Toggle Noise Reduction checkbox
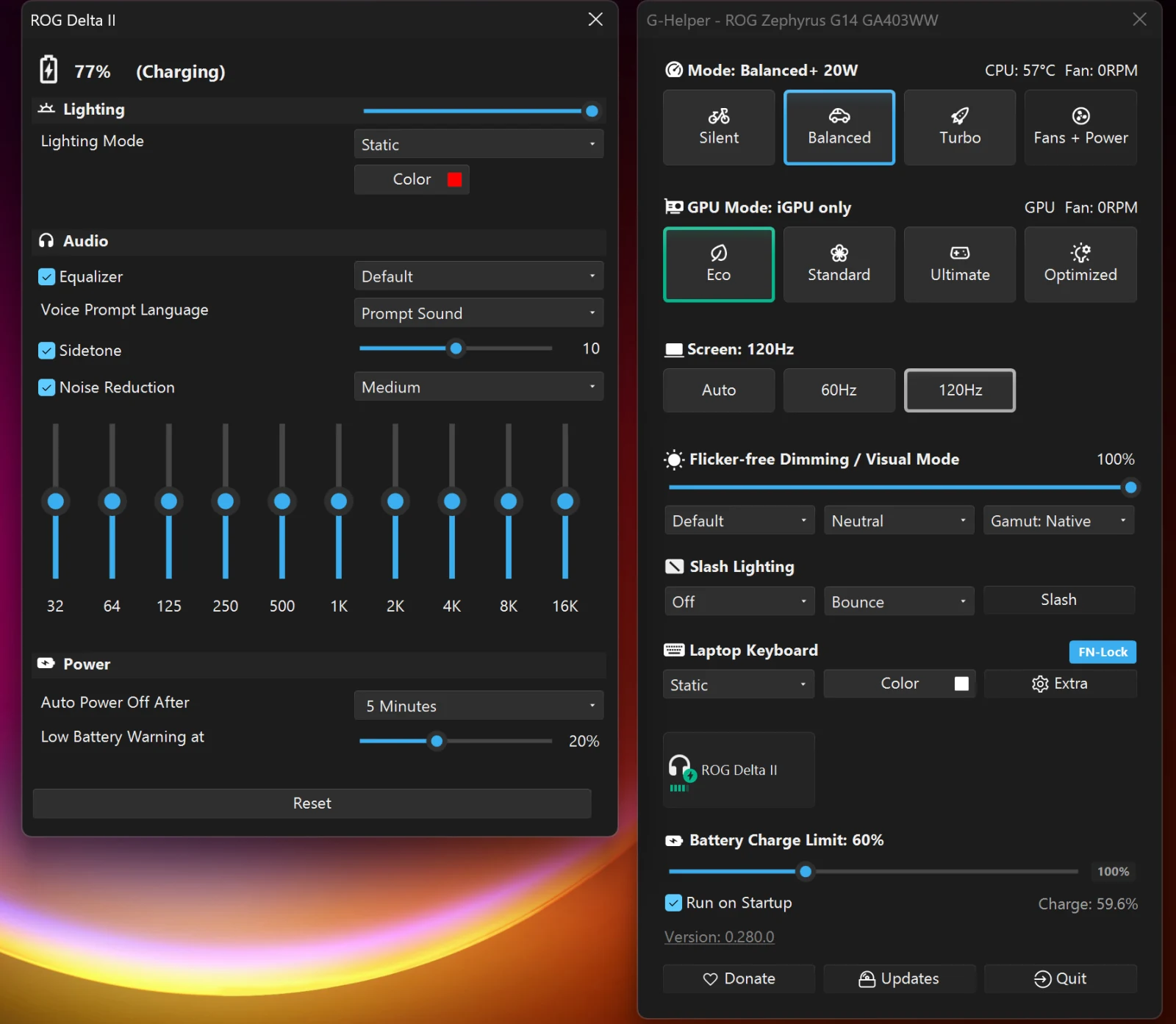The width and height of the screenshot is (1176, 1024). (46, 387)
